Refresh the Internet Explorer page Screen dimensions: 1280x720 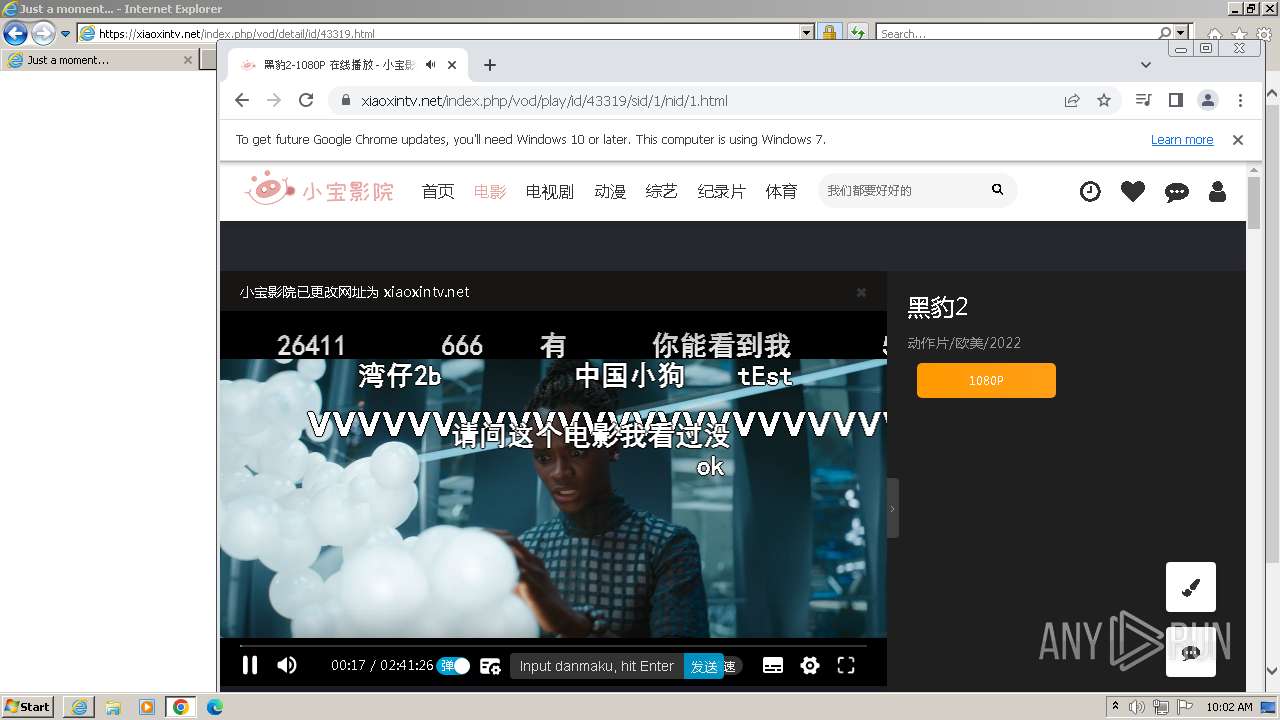[x=857, y=33]
